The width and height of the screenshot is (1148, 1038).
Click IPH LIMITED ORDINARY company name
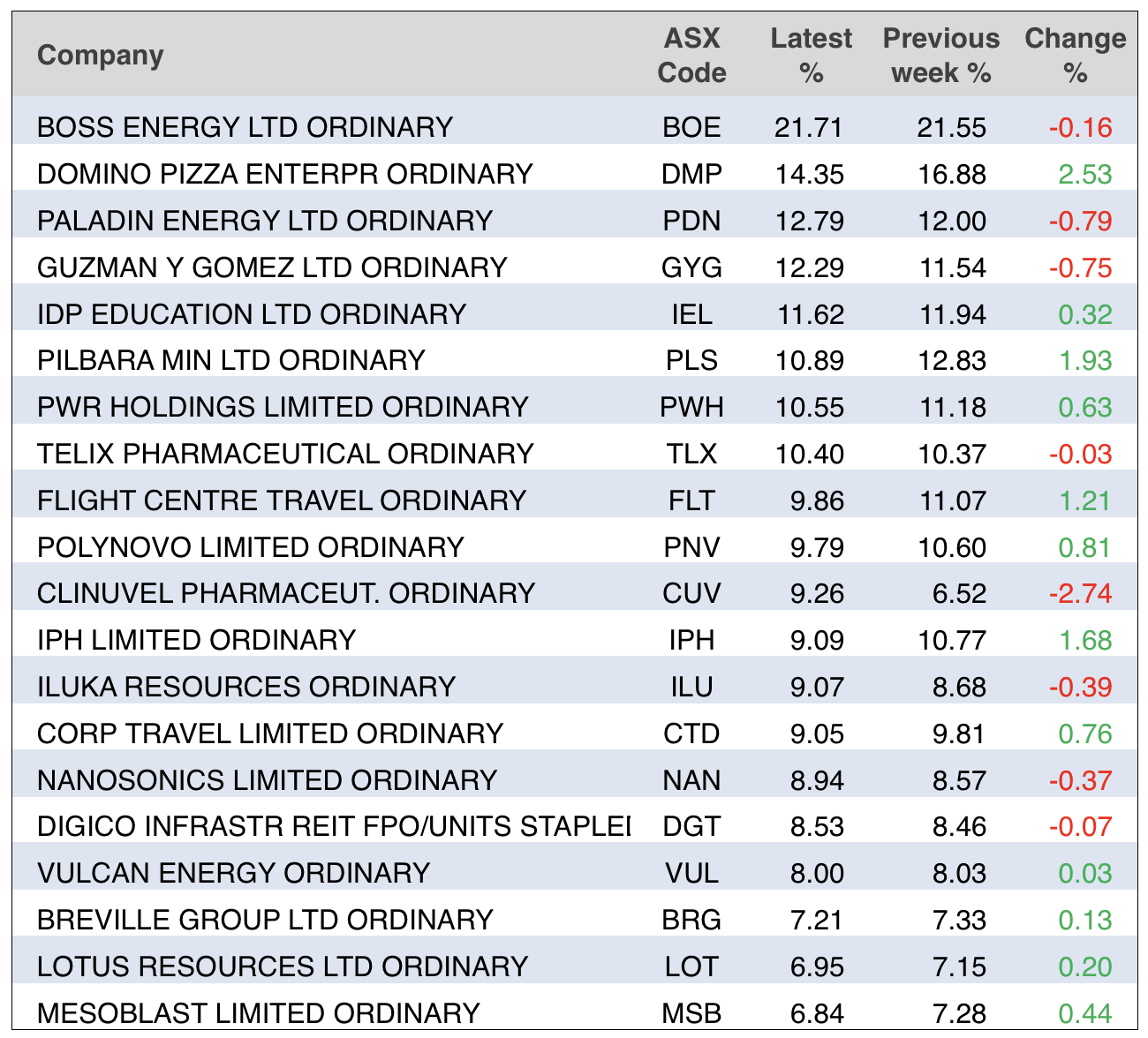(196, 640)
